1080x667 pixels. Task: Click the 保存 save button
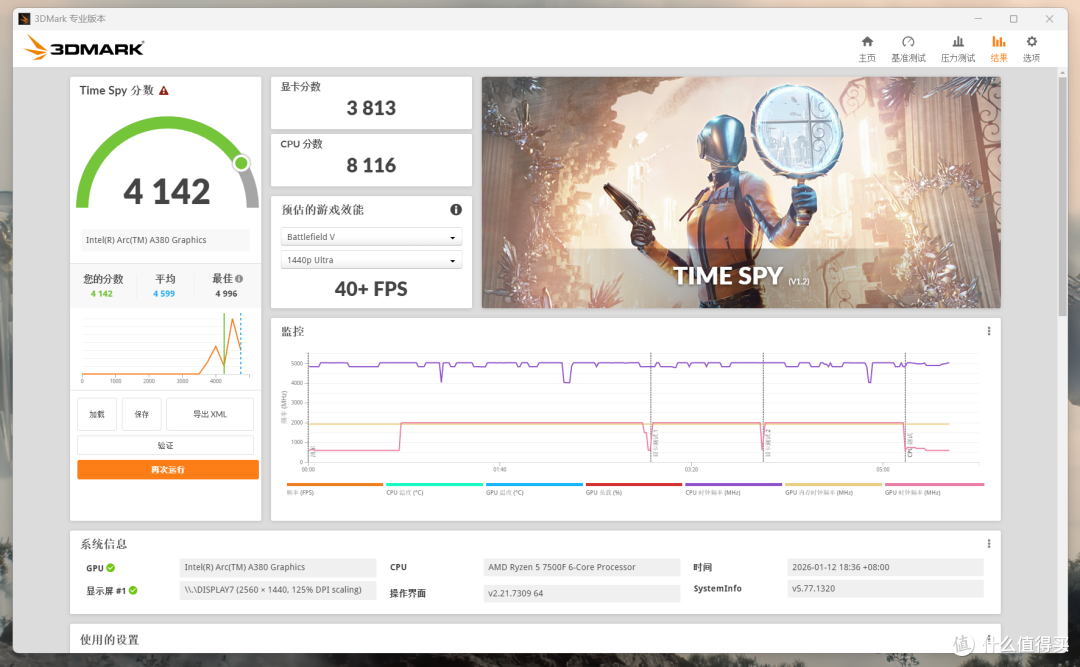(x=141, y=414)
